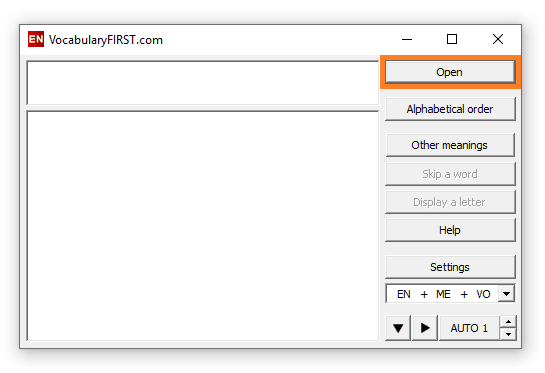Click the upper word display field
This screenshot has height=373, width=545.
pos(203,83)
